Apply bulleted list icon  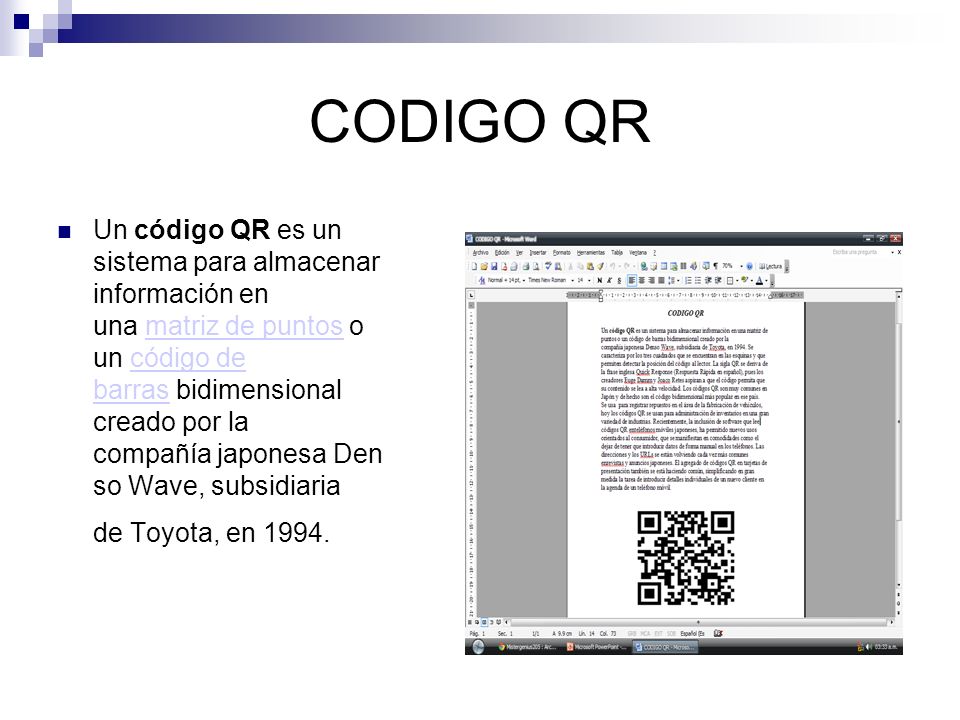(698, 280)
